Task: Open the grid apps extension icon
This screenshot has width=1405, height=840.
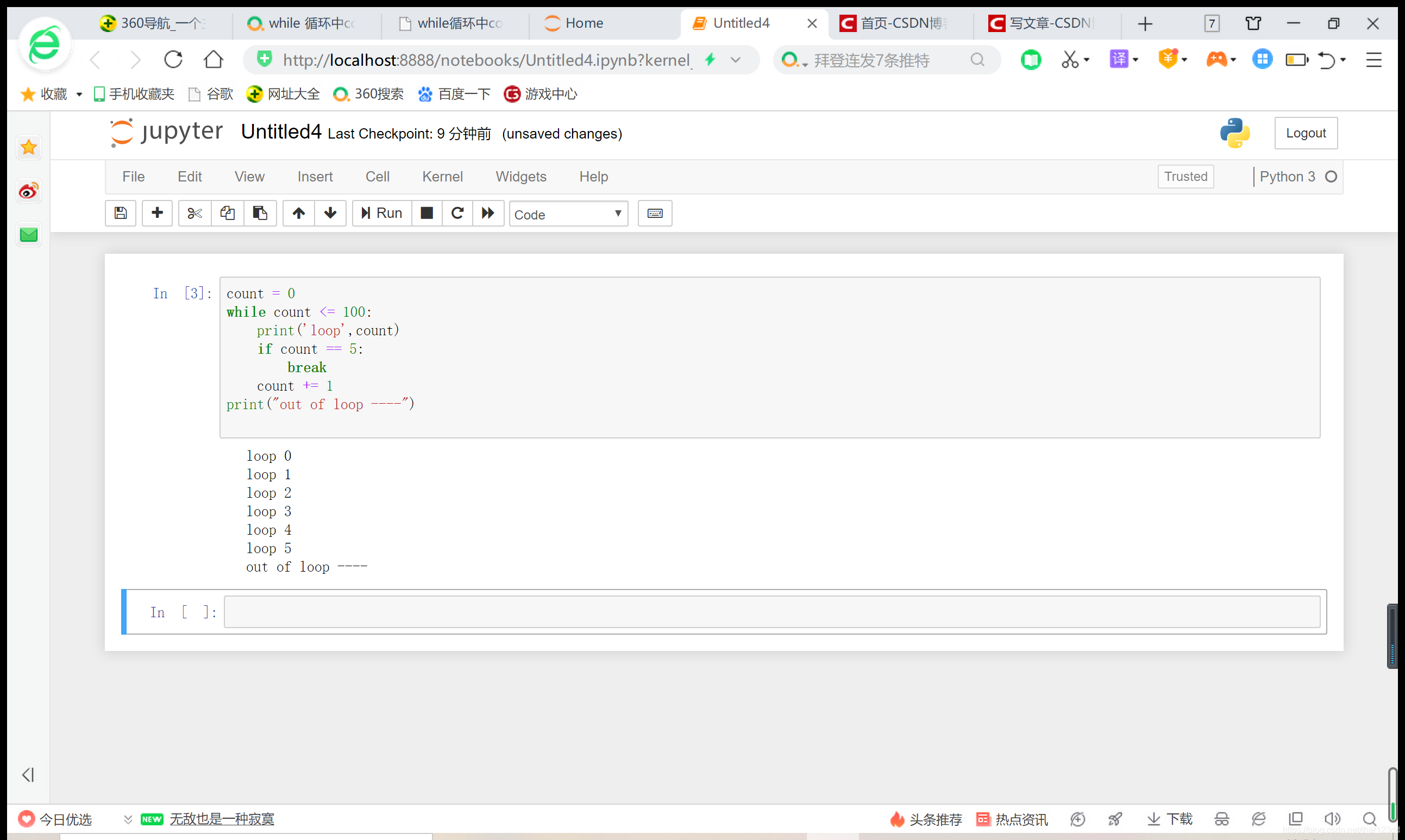Action: [x=1262, y=59]
